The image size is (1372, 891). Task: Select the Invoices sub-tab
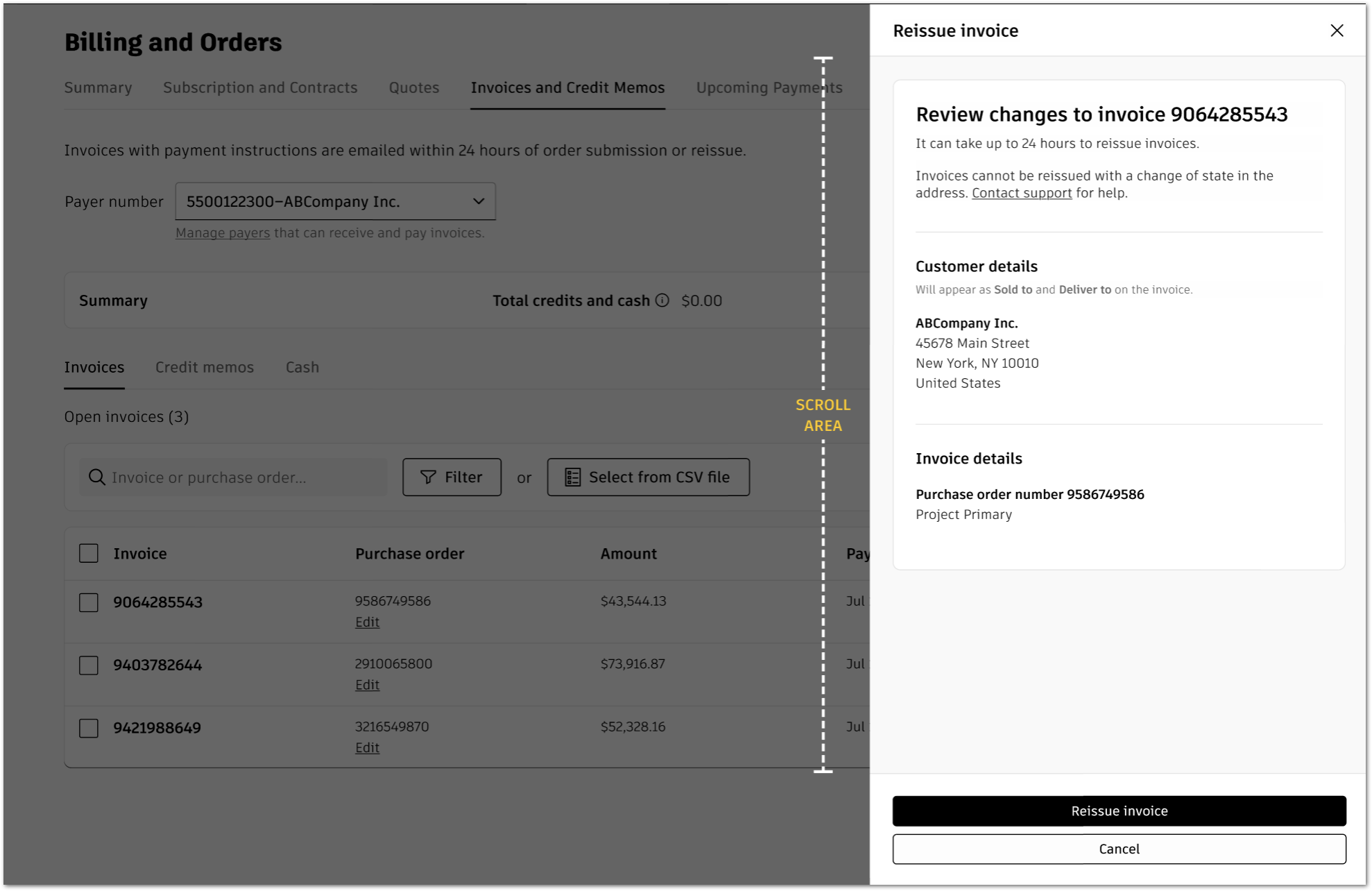pyautogui.click(x=94, y=367)
